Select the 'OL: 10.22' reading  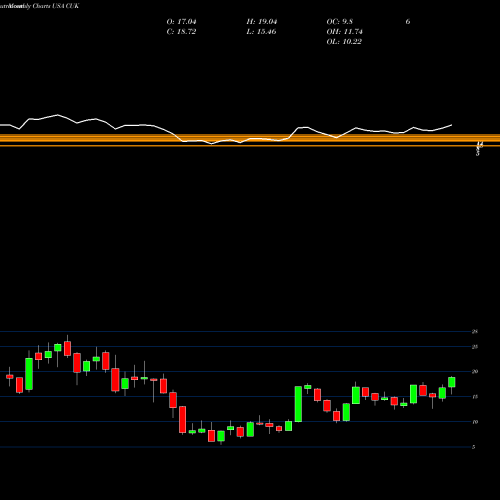(x=344, y=42)
